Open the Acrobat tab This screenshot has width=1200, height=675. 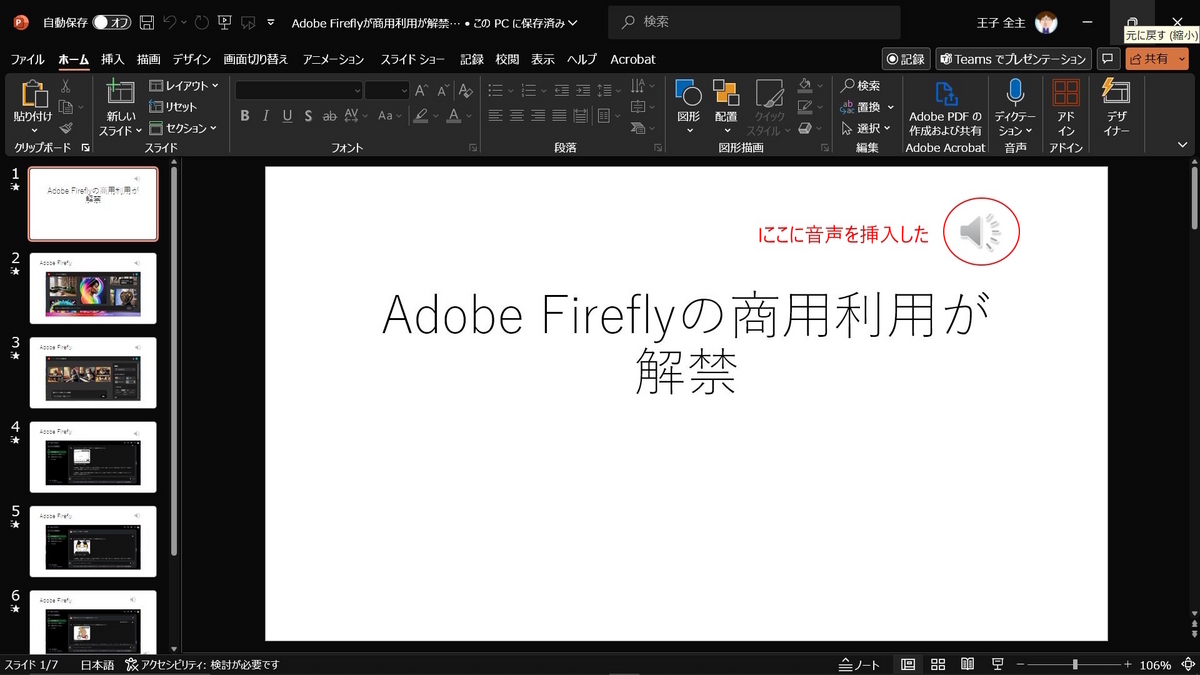pos(633,59)
